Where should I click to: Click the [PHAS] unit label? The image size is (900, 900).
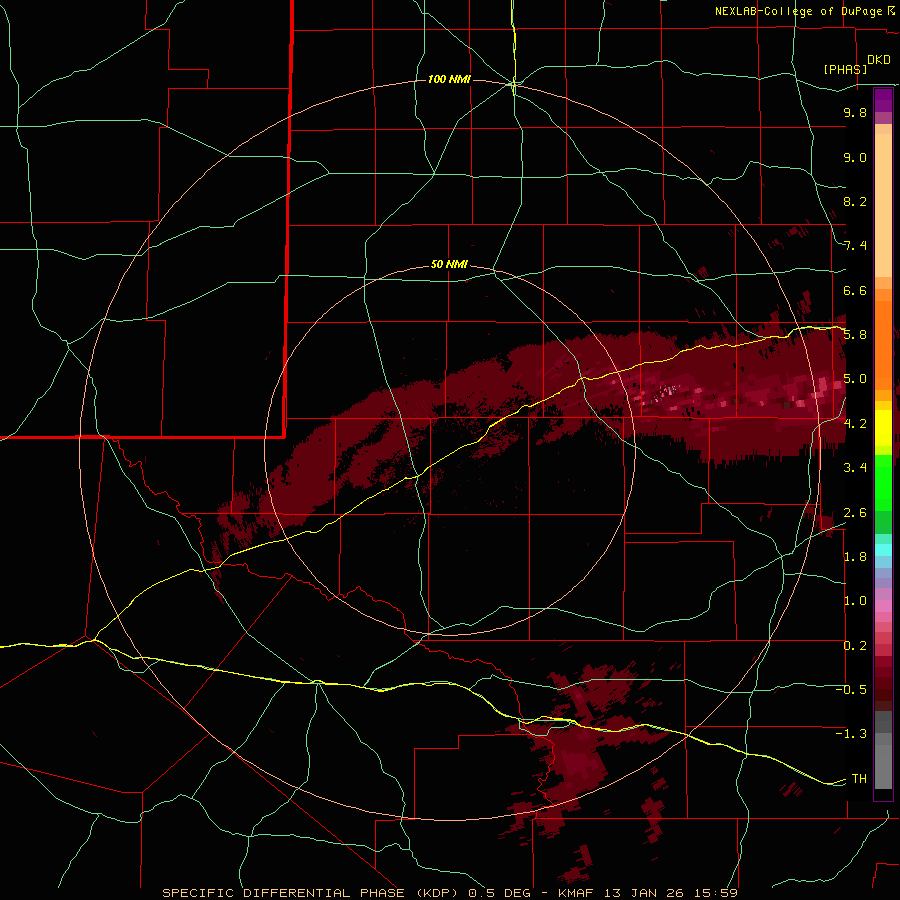[845, 69]
